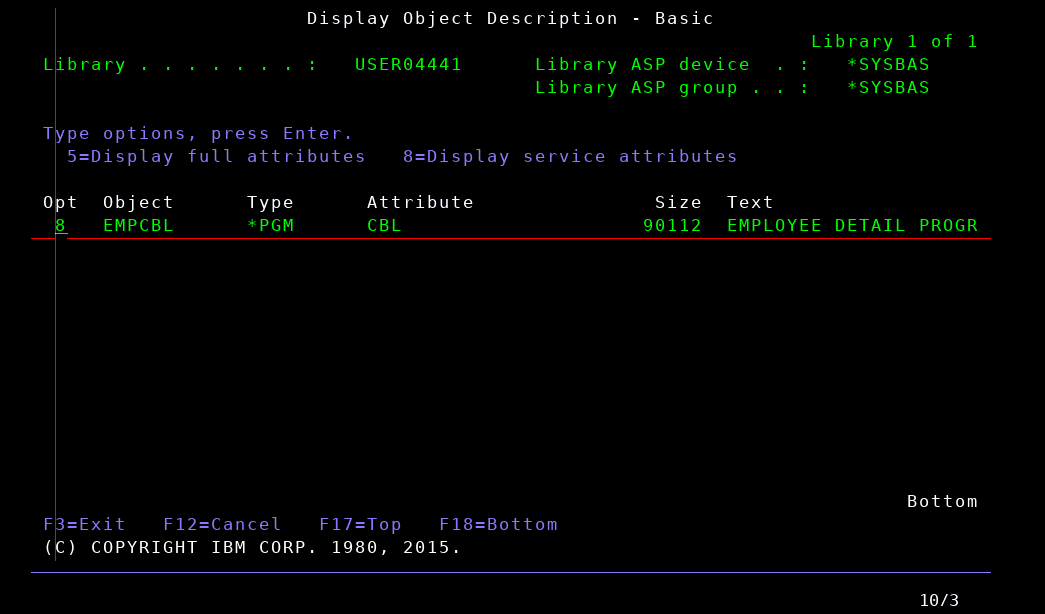Select the EMPCBL object name
1045x614 pixels.
pyautogui.click(x=139, y=225)
